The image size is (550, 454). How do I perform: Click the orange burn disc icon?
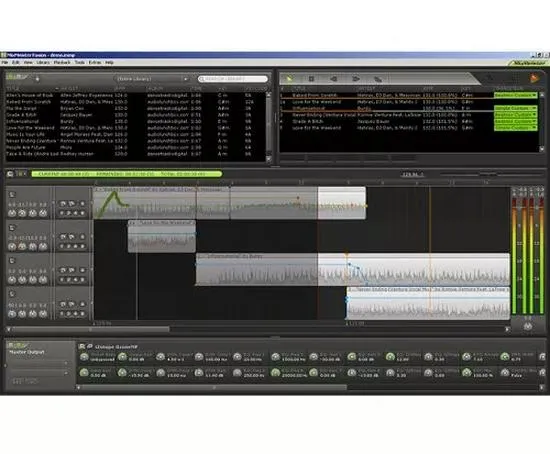click(x=534, y=78)
